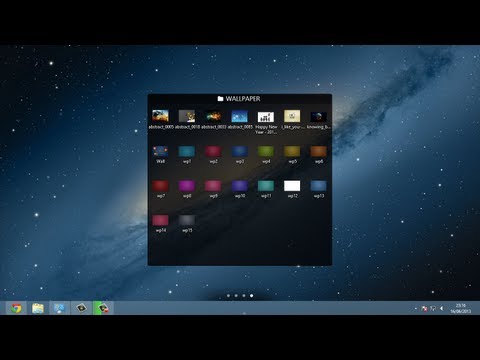Pick the white wp12 wallpaper

click(x=292, y=186)
